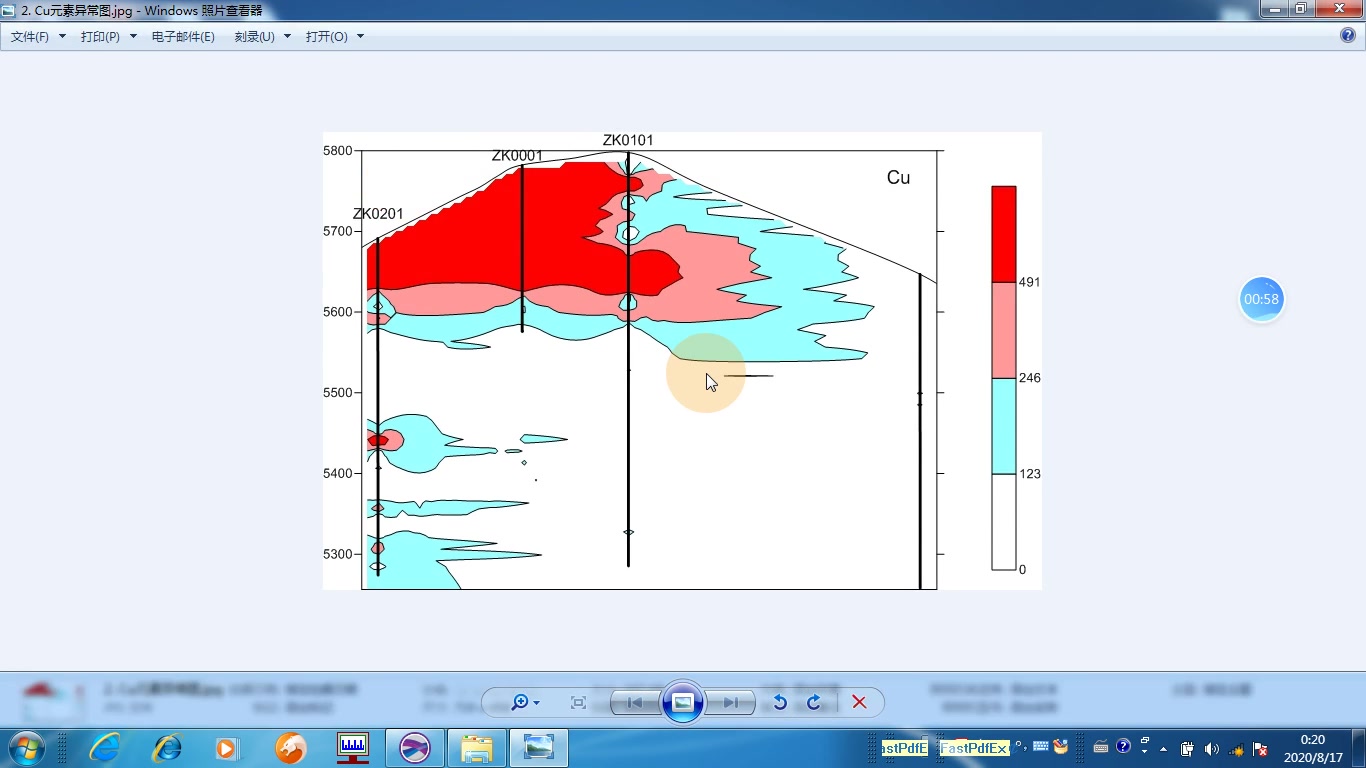This screenshot has width=1366, height=768.
Task: Click the actual size fit icon
Action: coord(578,703)
